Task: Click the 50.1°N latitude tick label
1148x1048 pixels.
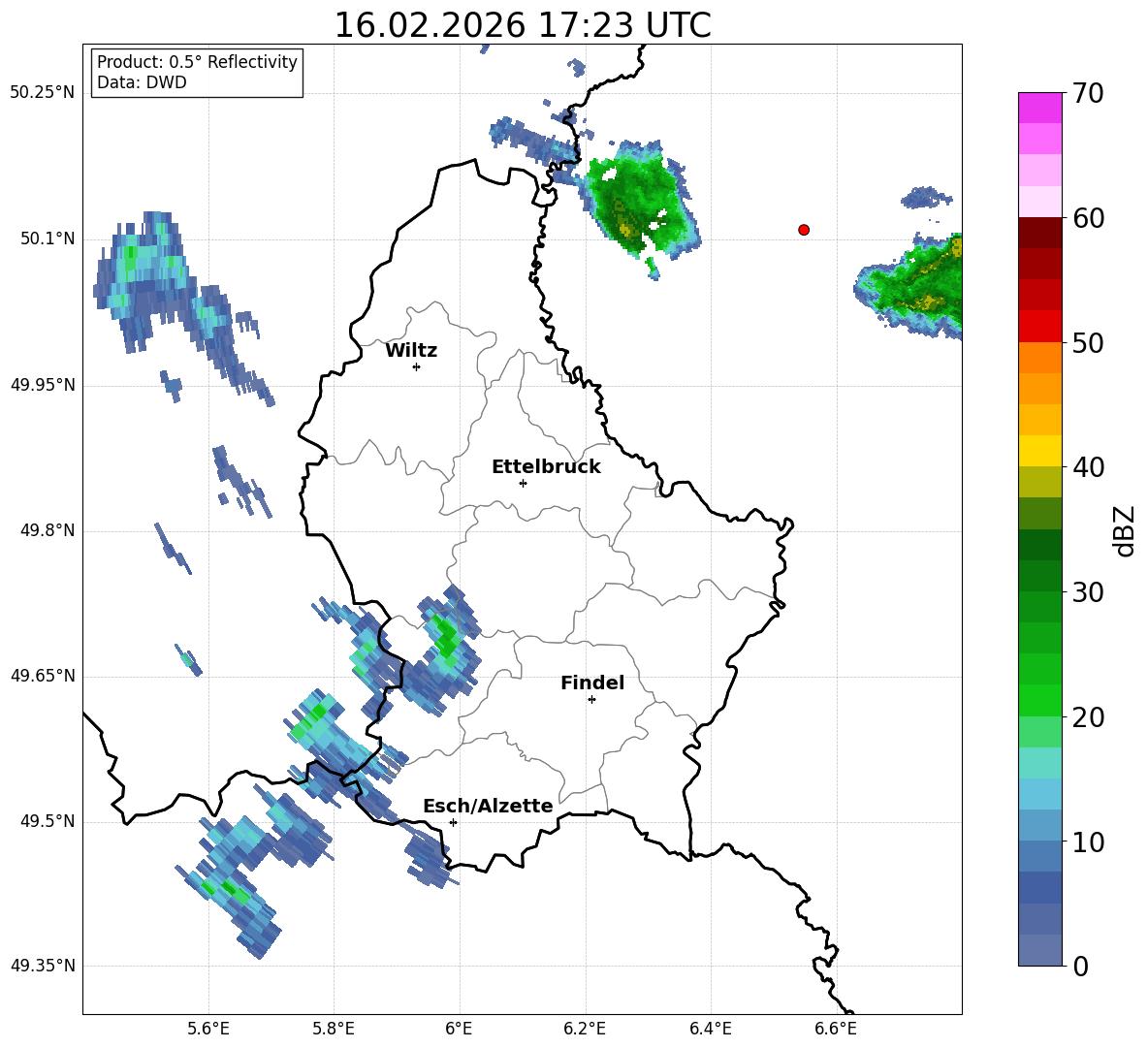Action: point(43,238)
